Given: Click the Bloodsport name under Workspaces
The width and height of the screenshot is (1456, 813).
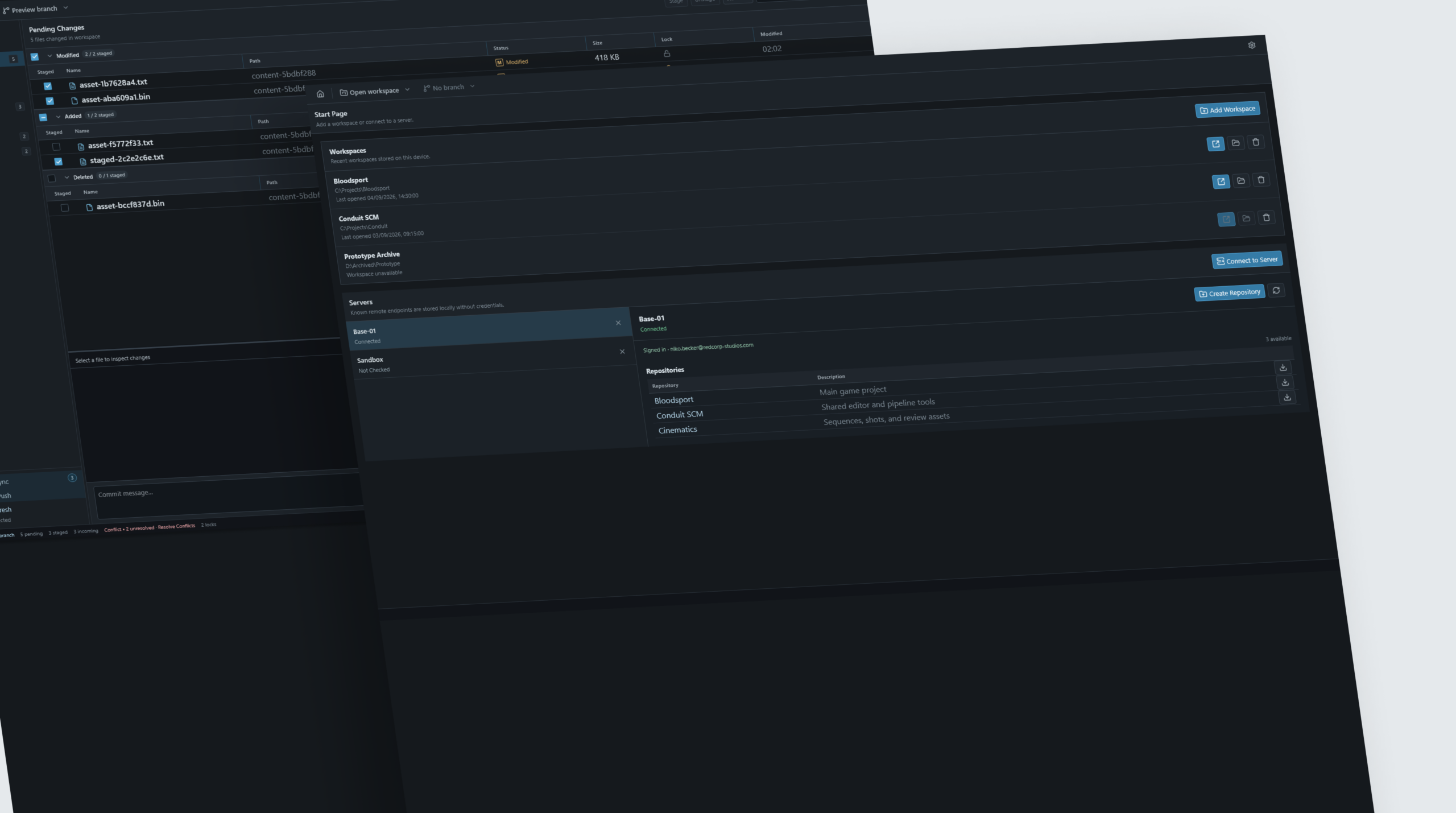Looking at the screenshot, I should [351, 180].
